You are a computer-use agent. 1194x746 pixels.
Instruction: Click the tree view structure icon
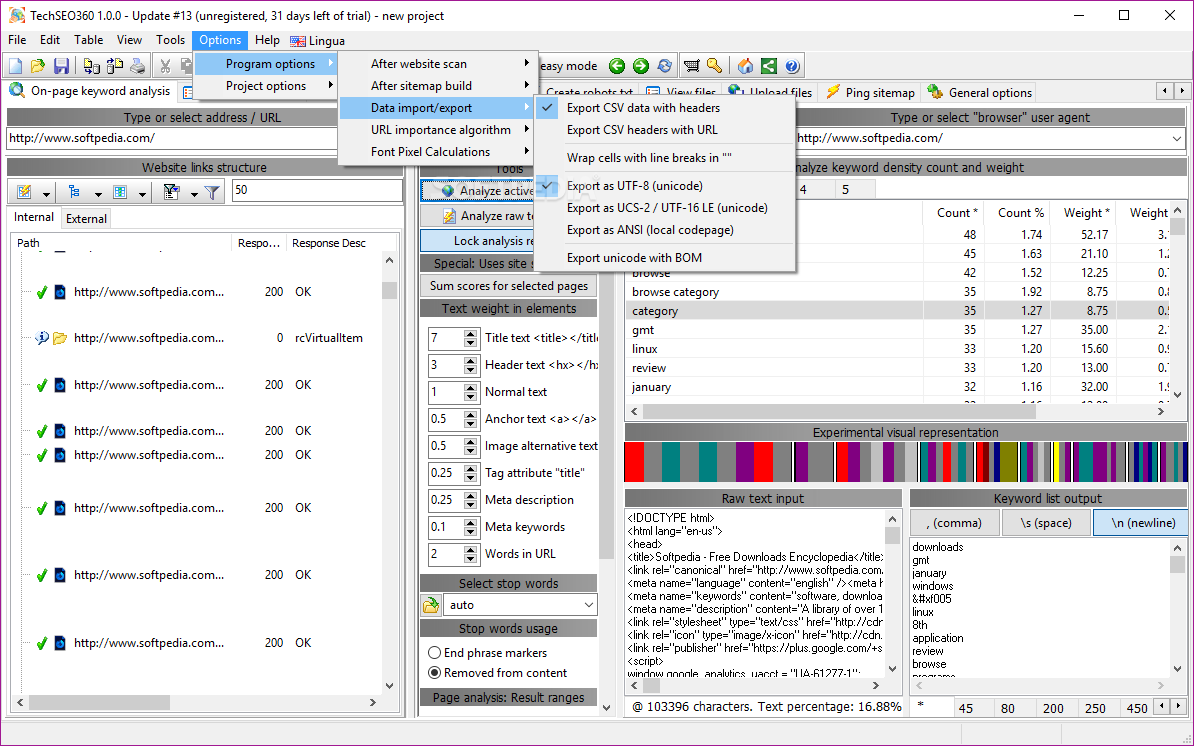pyautogui.click(x=74, y=192)
